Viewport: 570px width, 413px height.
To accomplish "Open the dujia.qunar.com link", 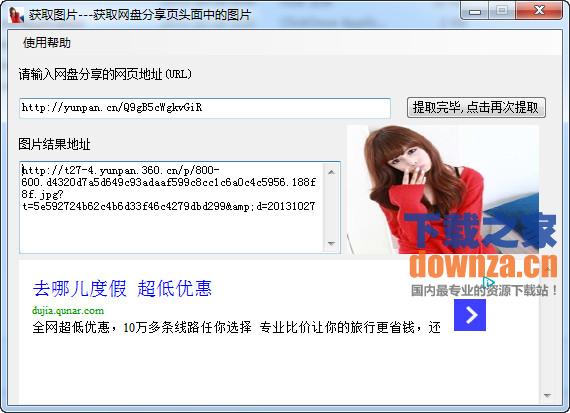I will coord(68,311).
